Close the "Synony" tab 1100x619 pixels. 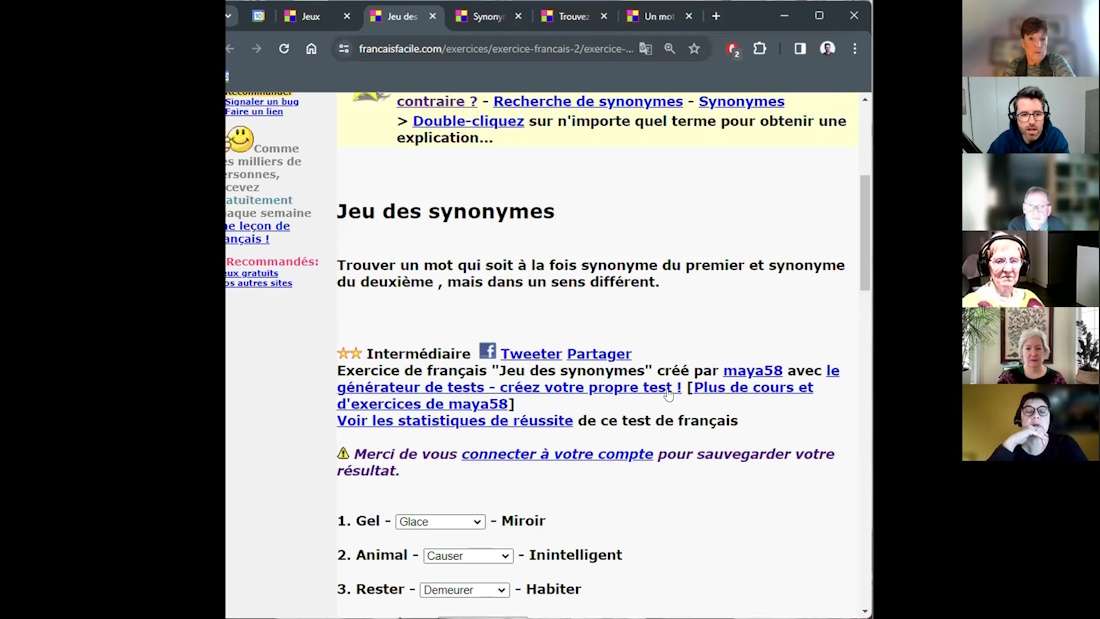(518, 16)
